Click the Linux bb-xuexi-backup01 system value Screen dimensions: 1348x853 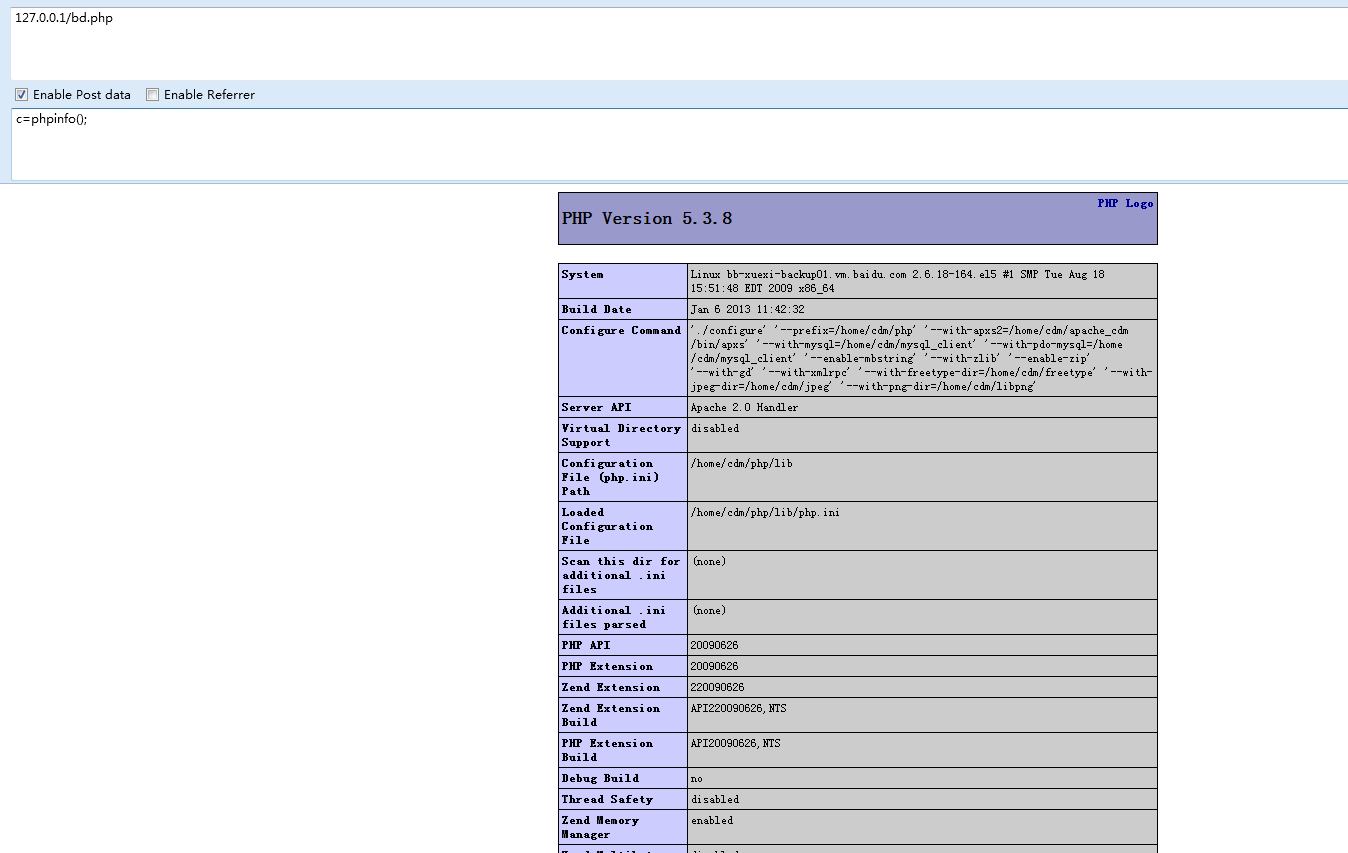click(x=897, y=281)
